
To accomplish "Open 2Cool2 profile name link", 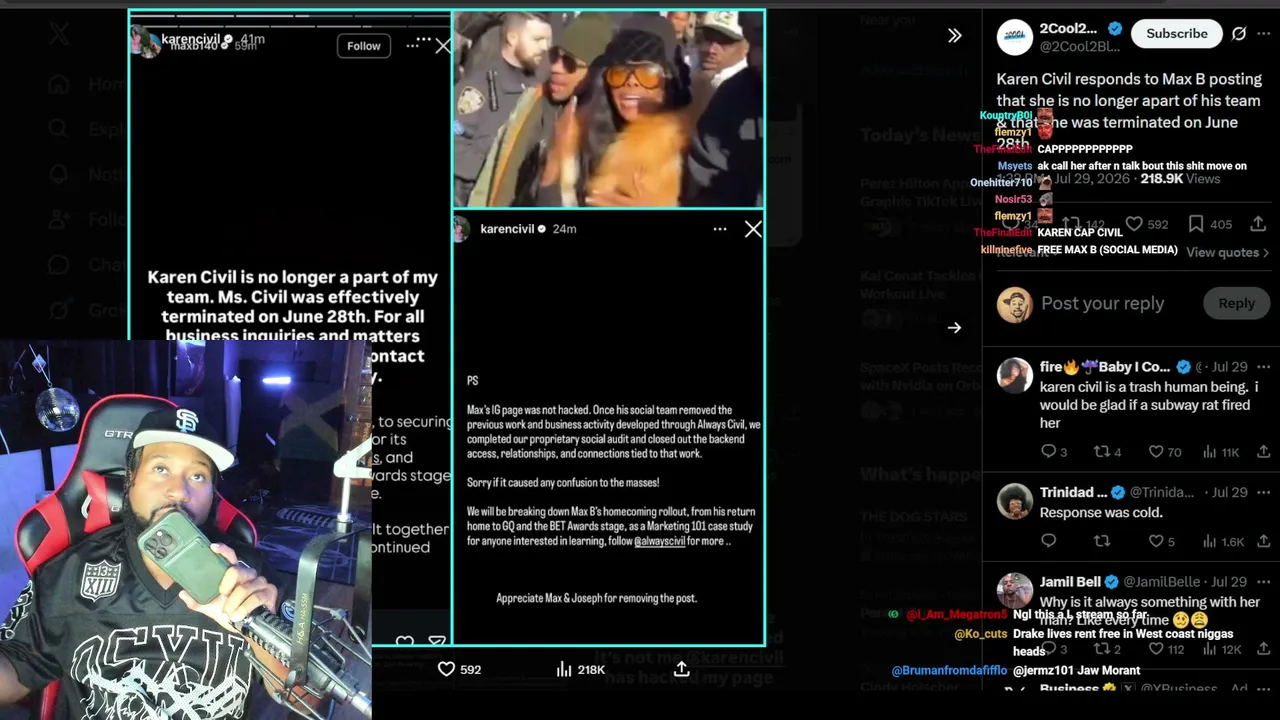I will pos(1068,28).
